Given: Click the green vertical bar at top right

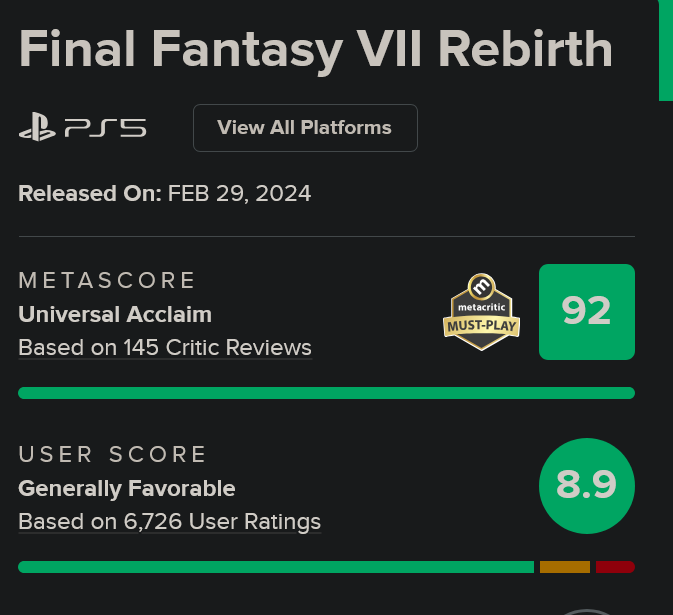Looking at the screenshot, I should (x=666, y=50).
